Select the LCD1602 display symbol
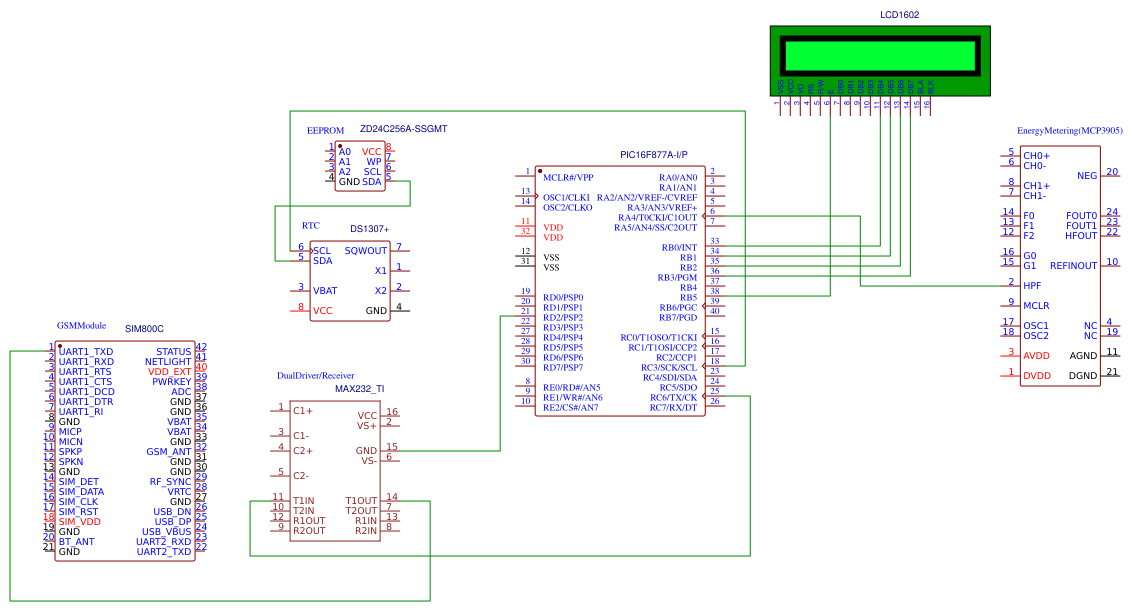 880,60
